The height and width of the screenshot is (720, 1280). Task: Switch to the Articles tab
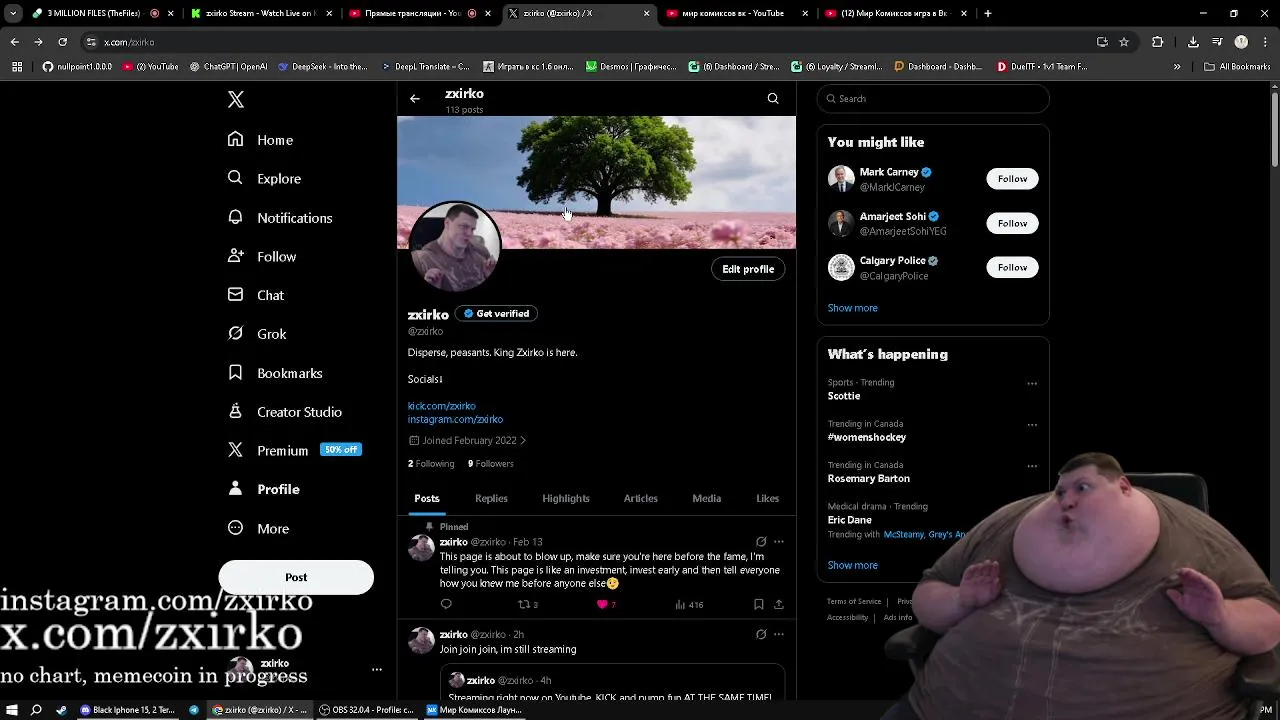point(641,498)
